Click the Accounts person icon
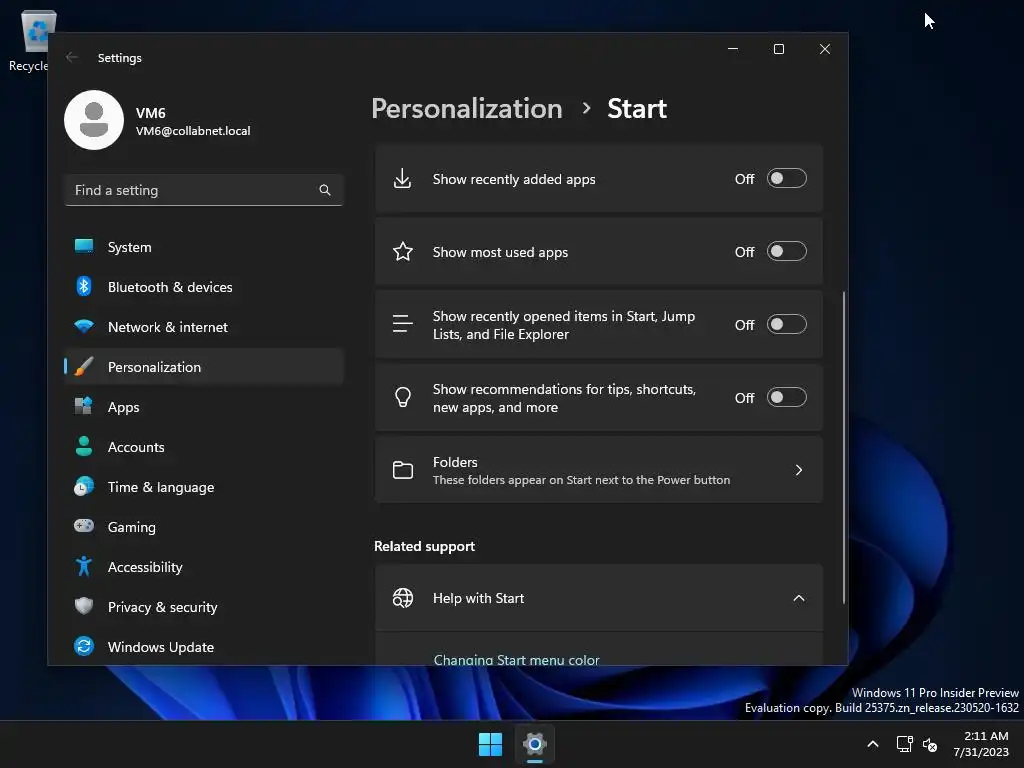 click(x=84, y=446)
